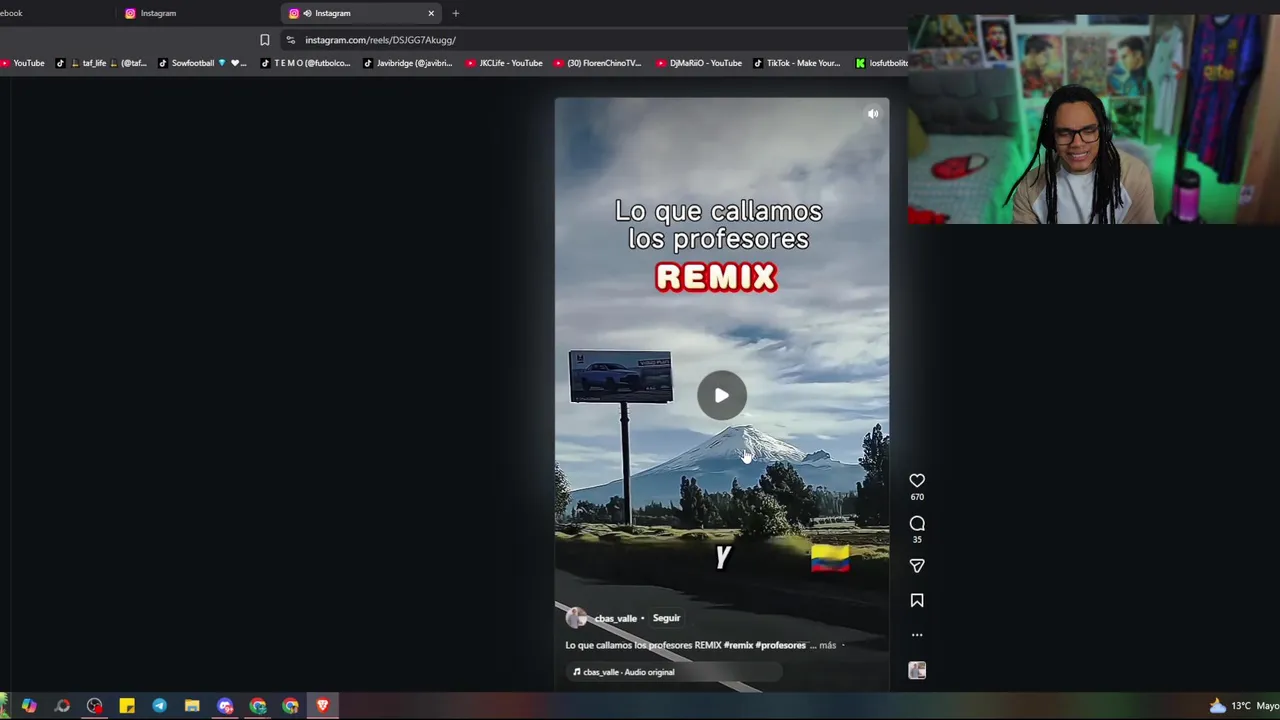Open OBS Studio from the taskbar
This screenshot has width=1280, height=720.
click(x=94, y=706)
